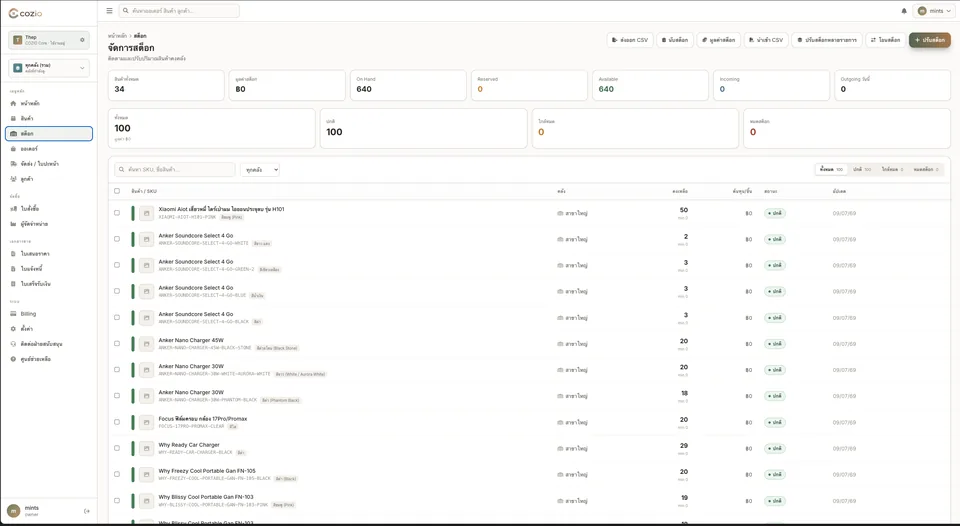The height and width of the screenshot is (526, 960).
Task: Switch to หมดสต็อก 0 filter tab
Action: tap(926, 170)
